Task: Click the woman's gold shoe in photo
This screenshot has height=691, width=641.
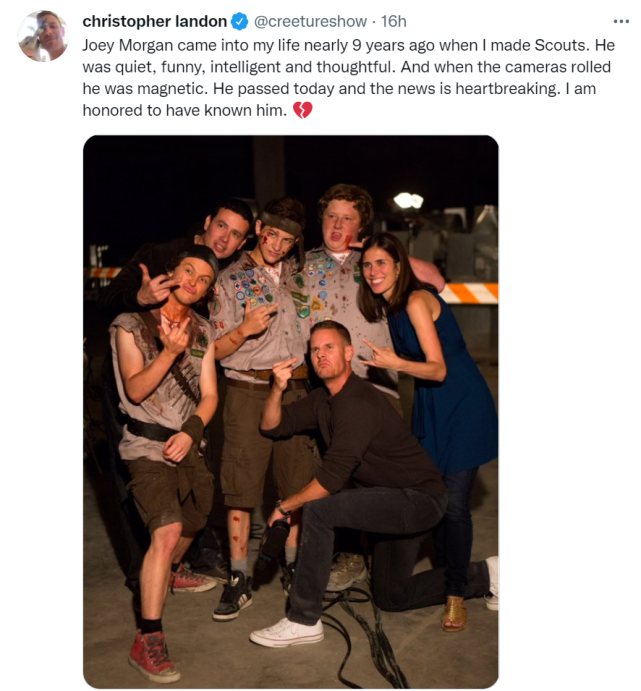Action: coord(455,609)
